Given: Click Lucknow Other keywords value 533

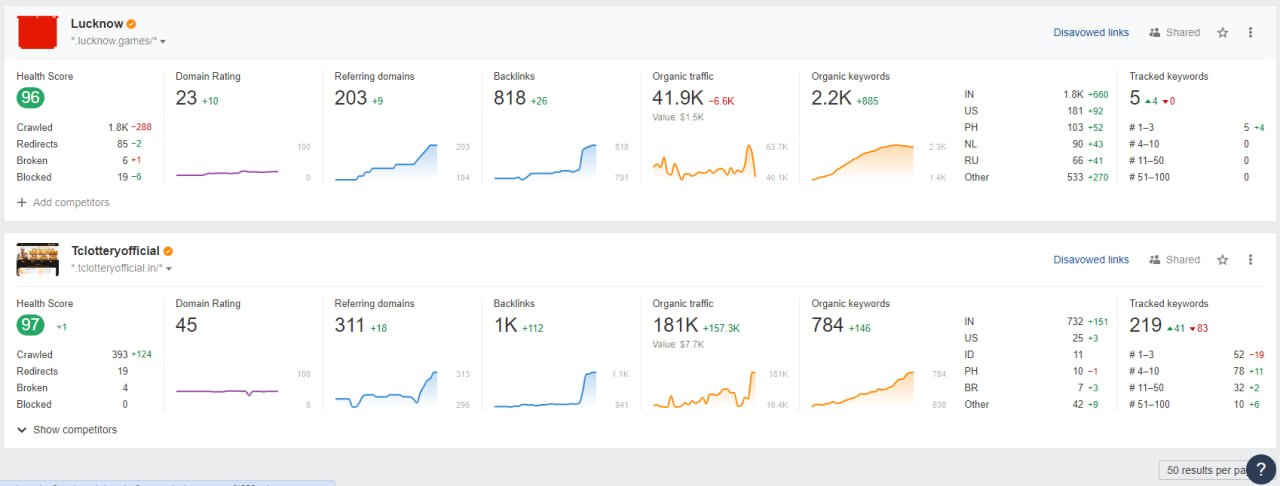Looking at the screenshot, I should pyautogui.click(x=1076, y=177).
